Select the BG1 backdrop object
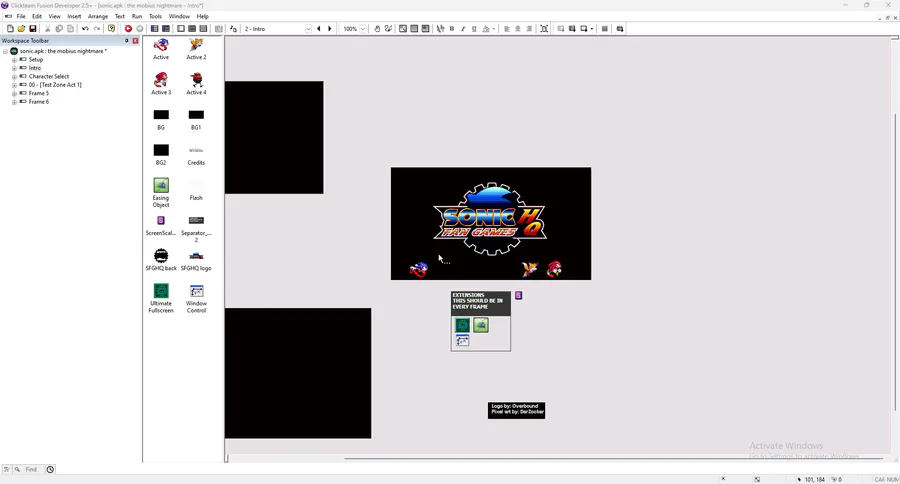This screenshot has width=900, height=484. [196, 115]
